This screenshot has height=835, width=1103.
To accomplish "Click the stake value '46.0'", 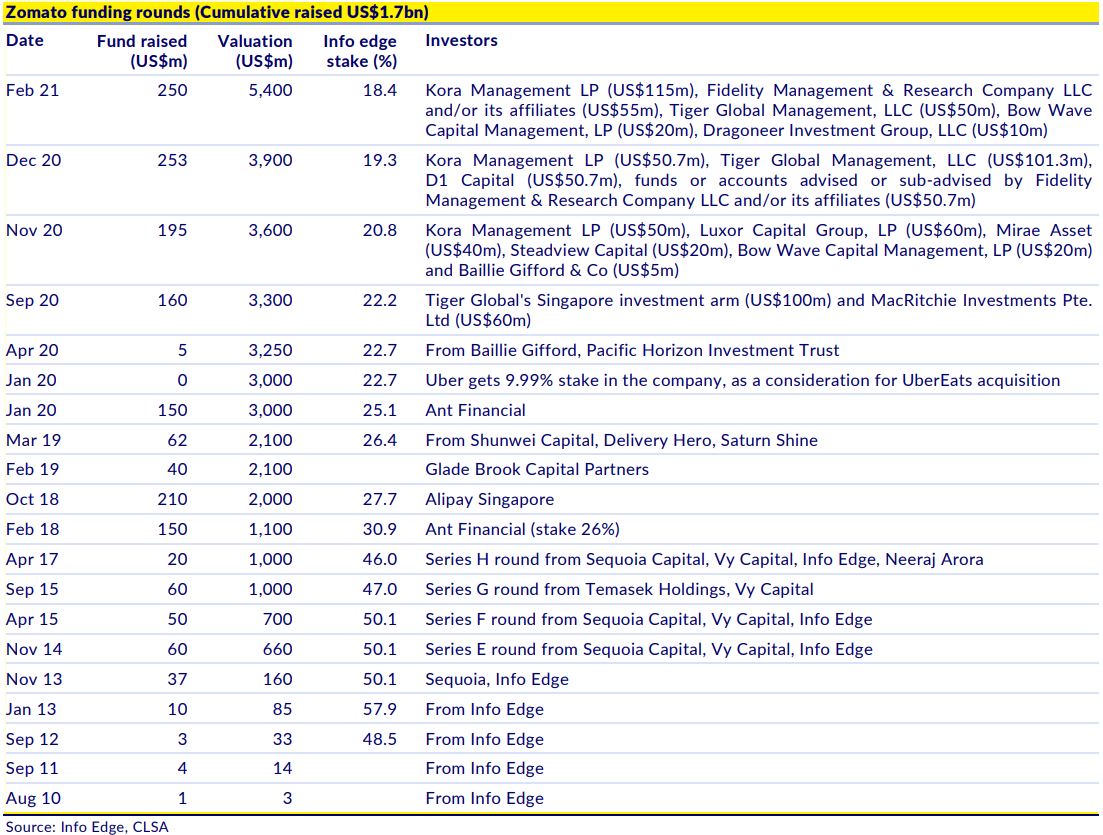I will (x=380, y=559).
